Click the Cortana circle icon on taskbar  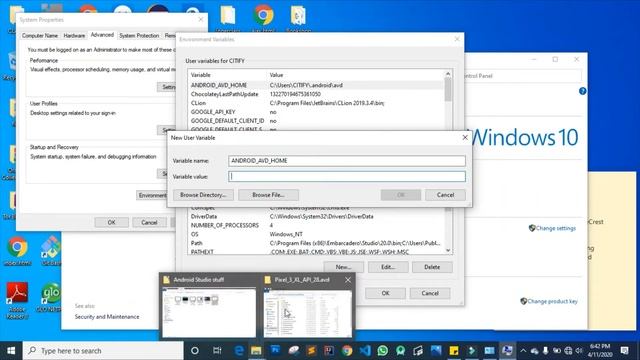195,351
